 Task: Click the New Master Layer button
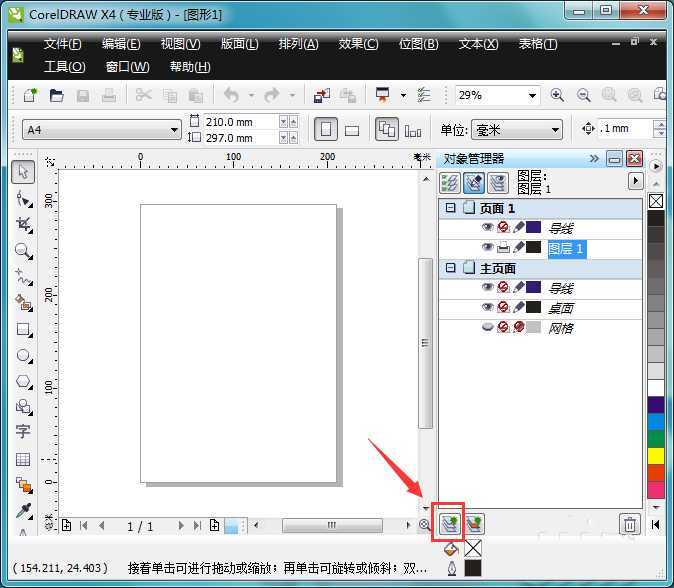click(x=474, y=523)
